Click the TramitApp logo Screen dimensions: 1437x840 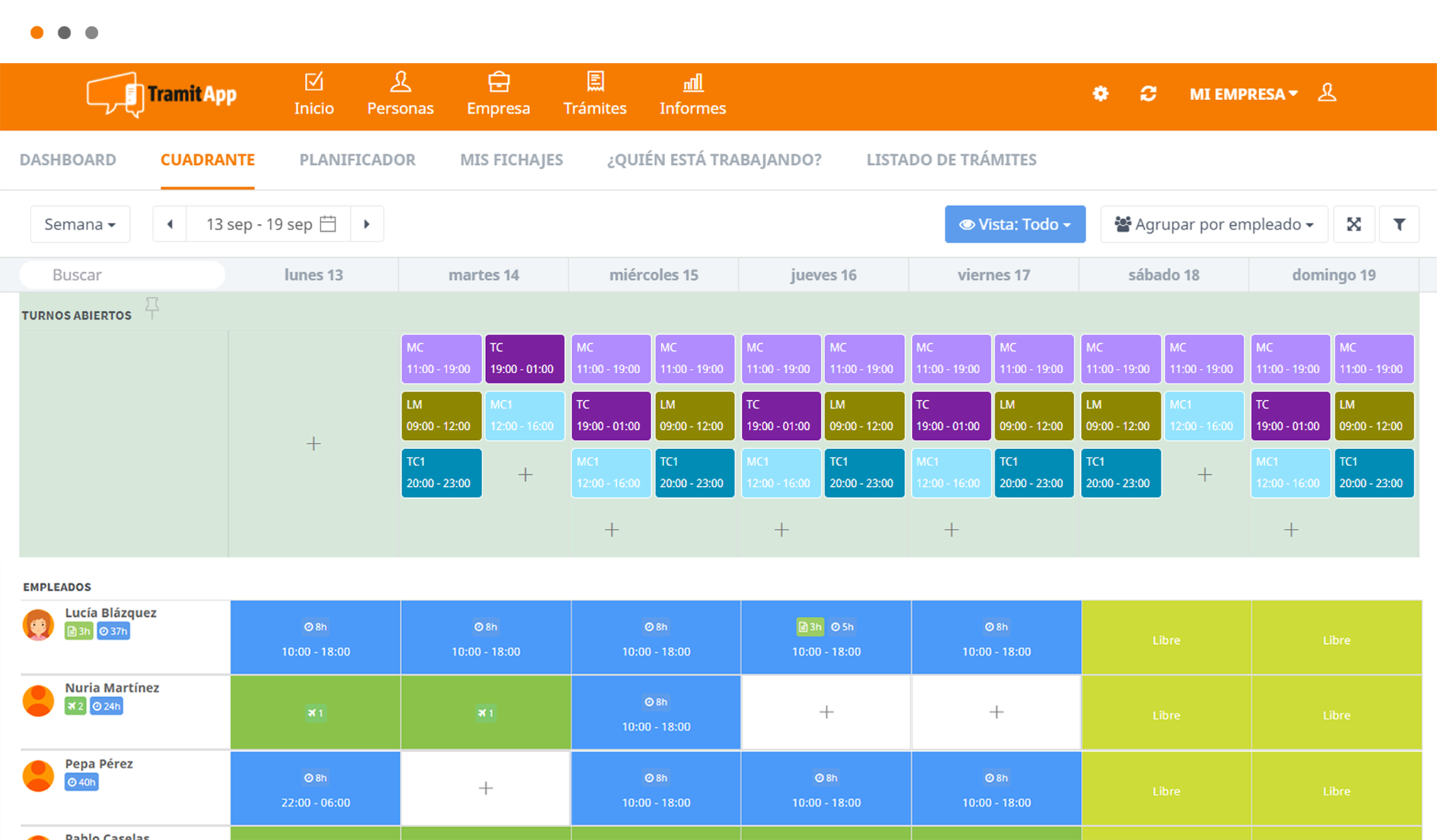click(x=161, y=94)
